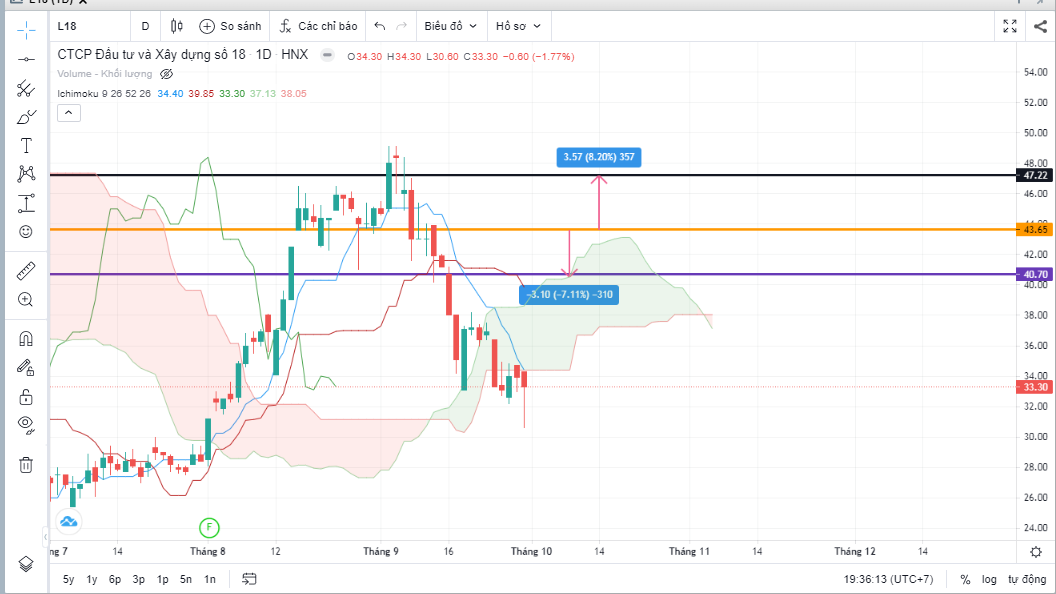The width and height of the screenshot is (1056, 594).
Task: Change the D interval setting
Action: pyautogui.click(x=145, y=26)
